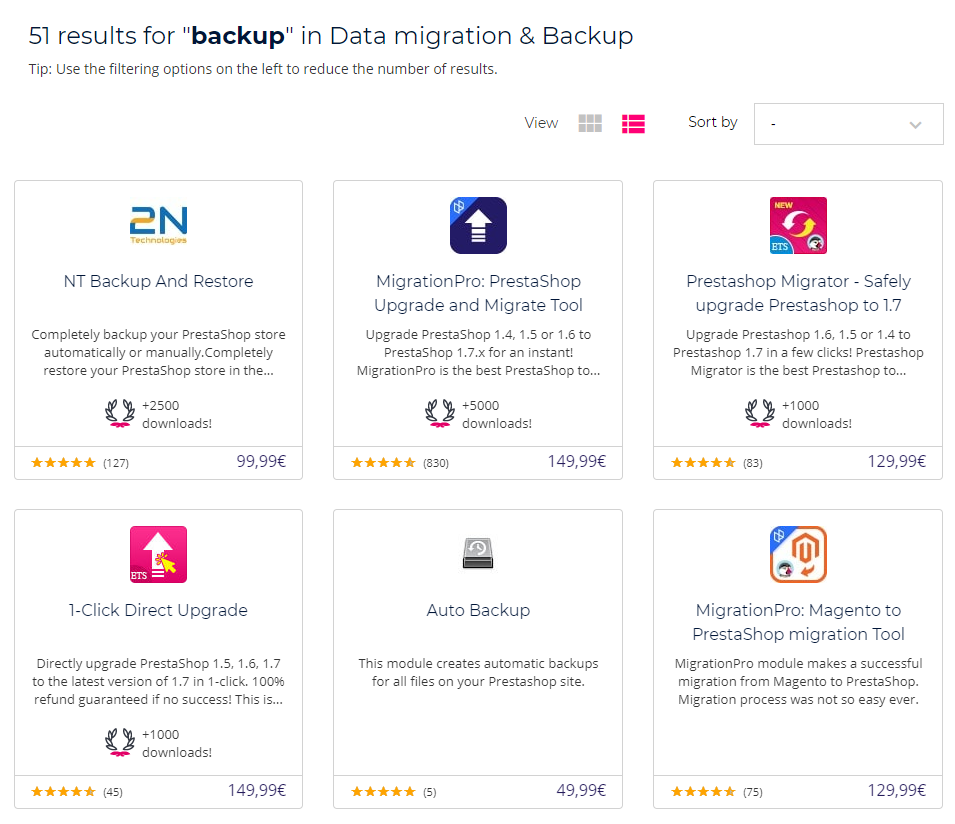Viewport: 955px width, 824px height.
Task: Click the +5000 downloads laurel badge
Action: pos(440,414)
